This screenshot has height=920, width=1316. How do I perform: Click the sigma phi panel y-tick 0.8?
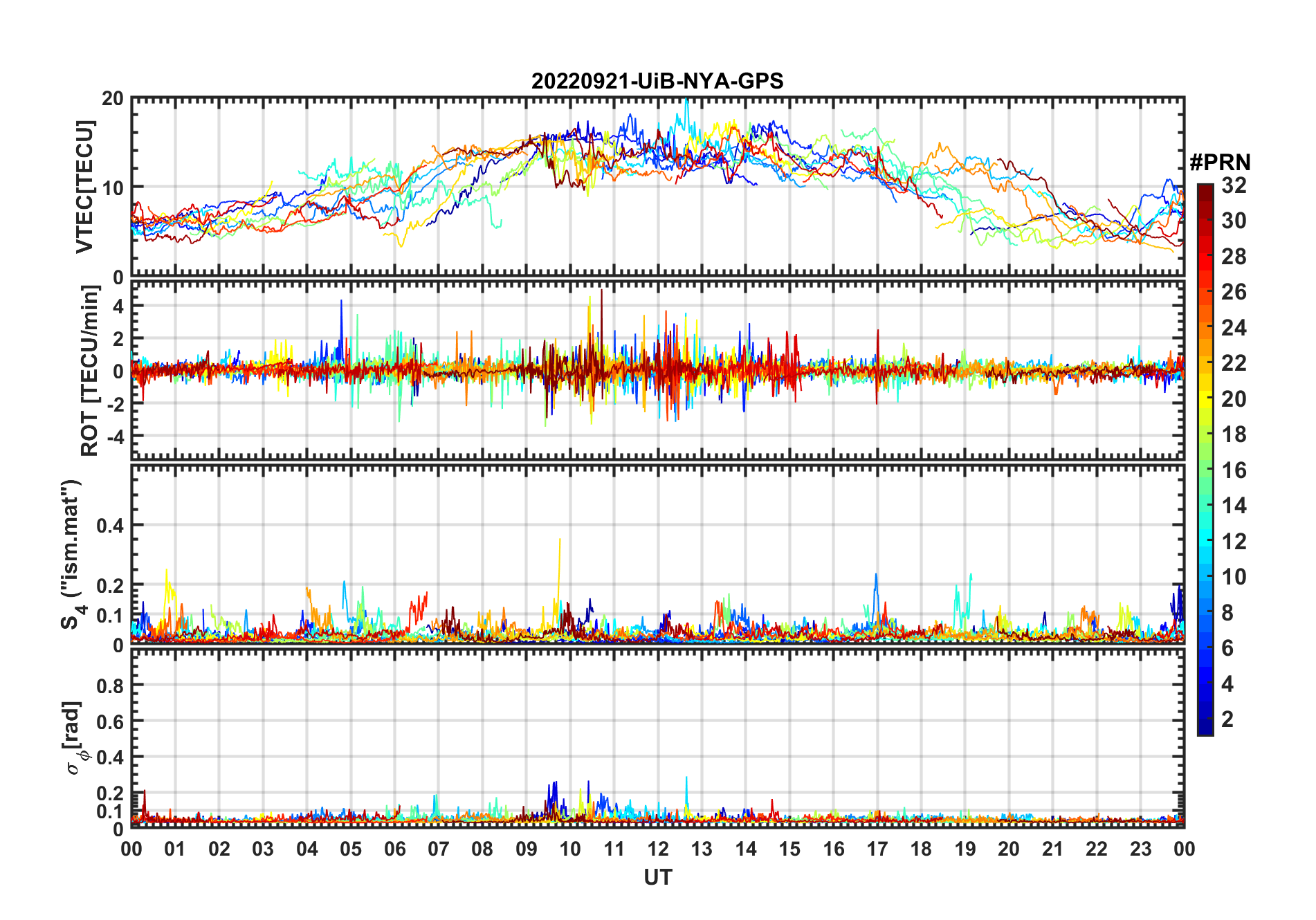pyautogui.click(x=111, y=686)
